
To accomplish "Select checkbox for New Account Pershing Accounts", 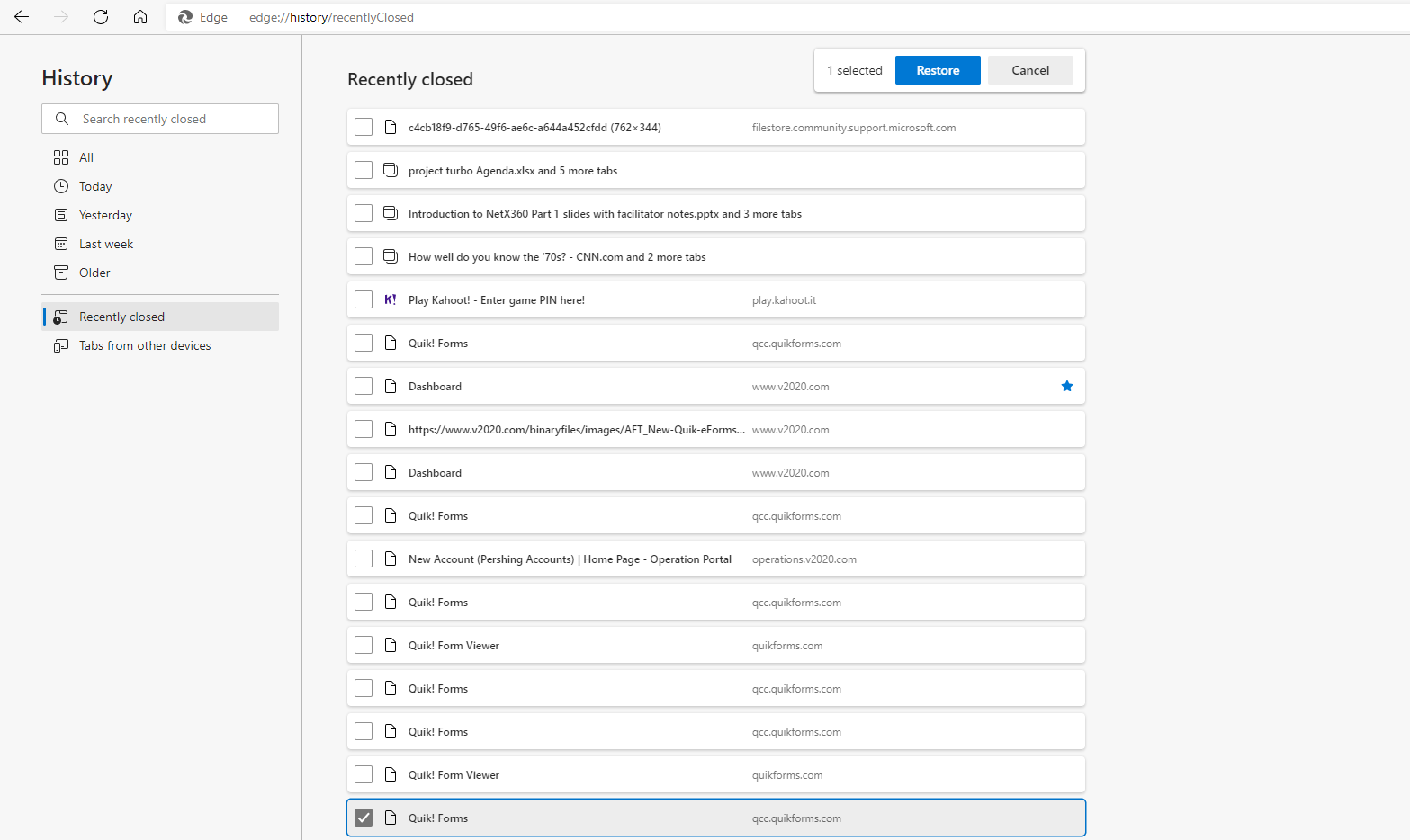I will tap(364, 559).
